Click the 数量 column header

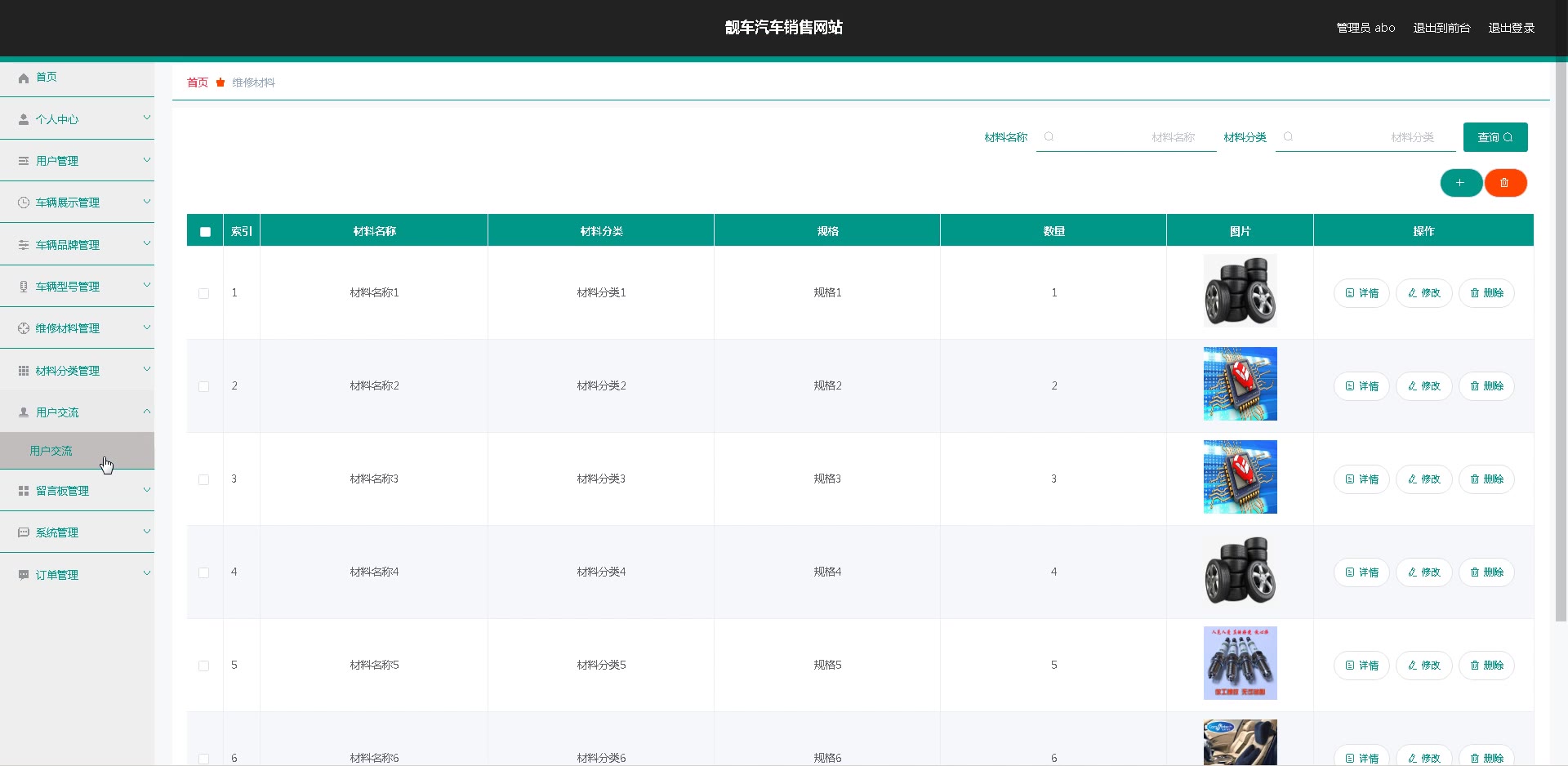point(1053,231)
